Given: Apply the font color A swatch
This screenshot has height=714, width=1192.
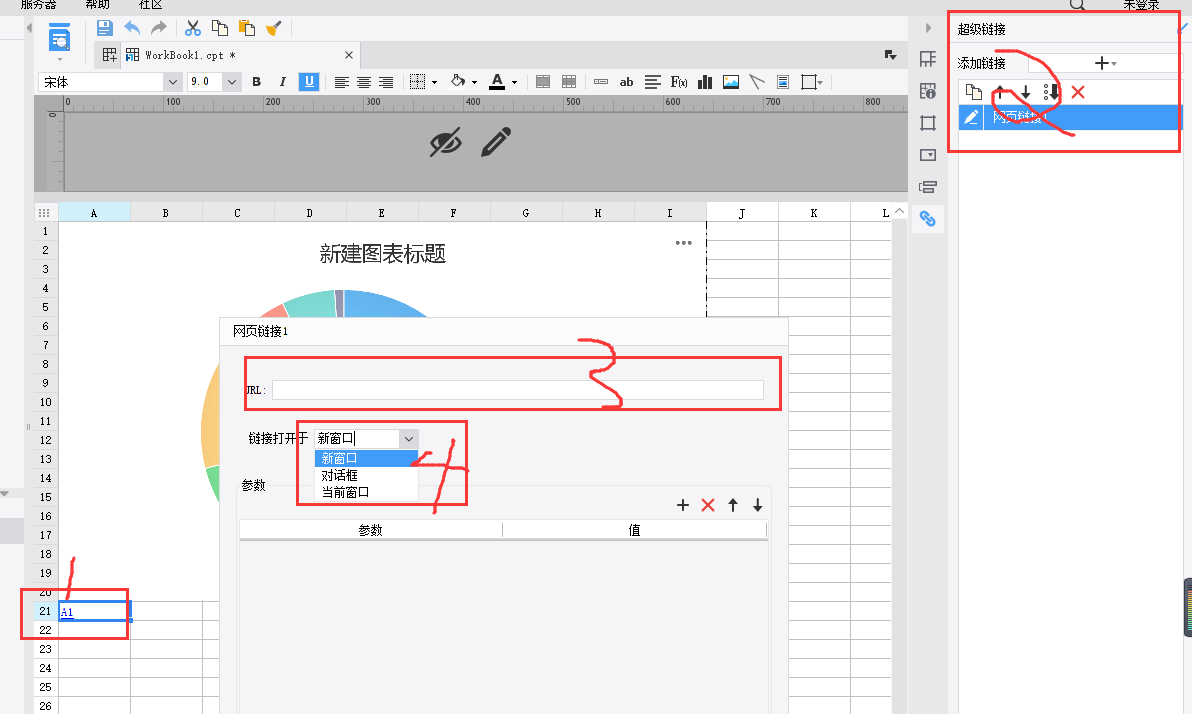Looking at the screenshot, I should point(497,81).
